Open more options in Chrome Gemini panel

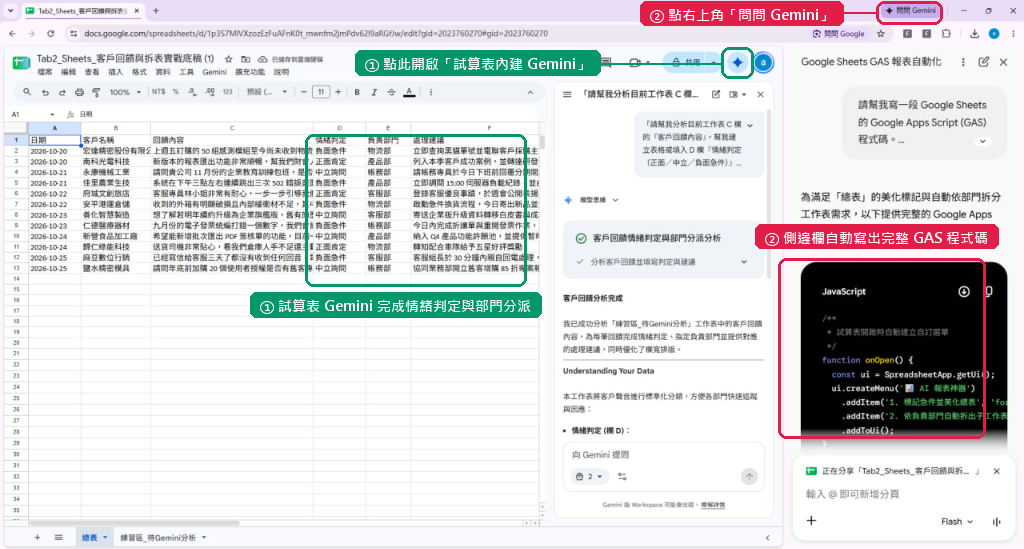(963, 62)
